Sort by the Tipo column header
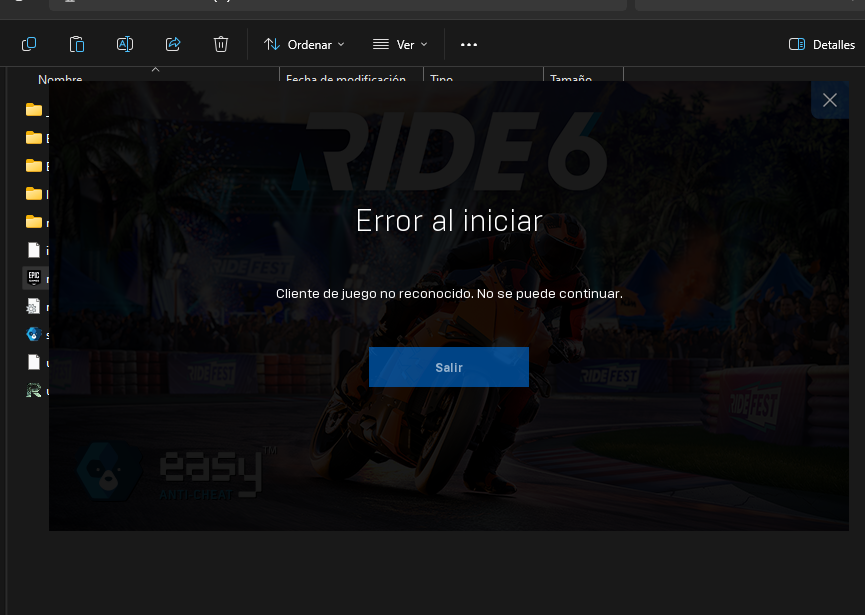The image size is (865, 615). coord(441,78)
